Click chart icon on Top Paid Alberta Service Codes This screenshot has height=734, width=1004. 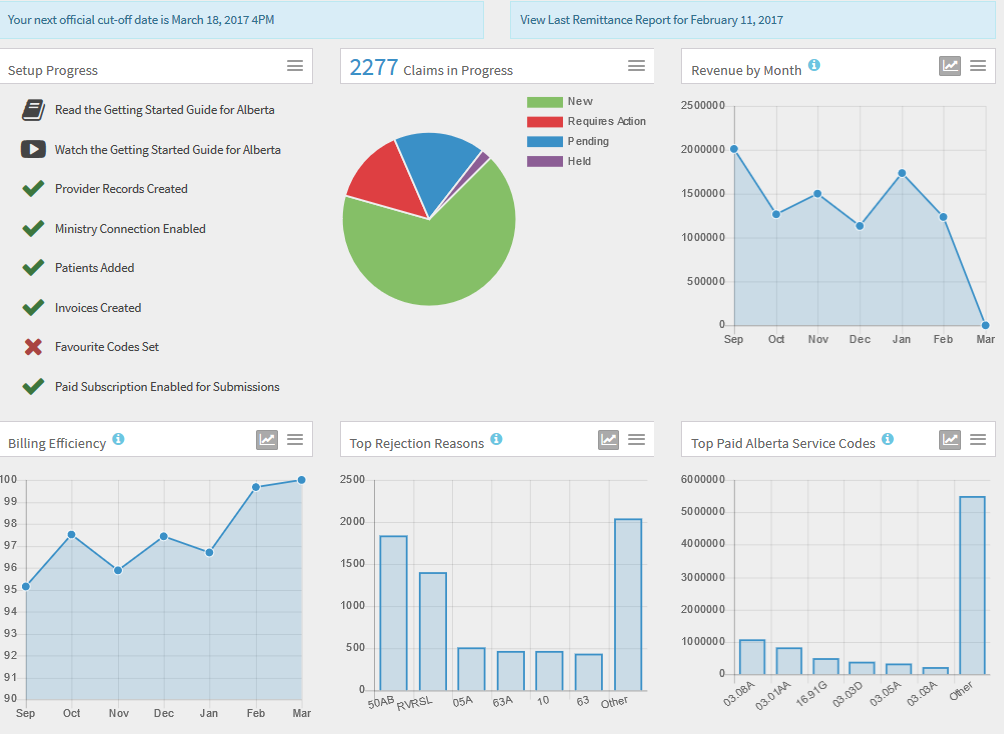coord(950,439)
